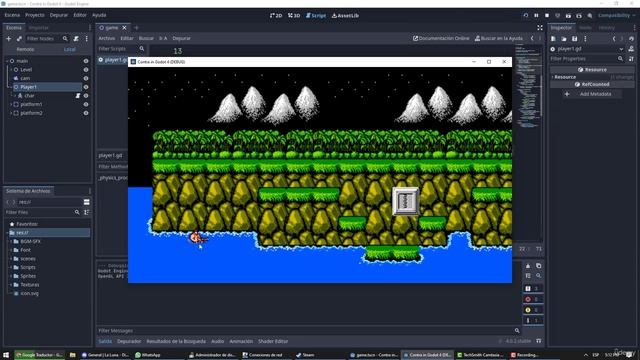640x360 pixels.
Task: Switch to the Script workspace
Action: point(316,16)
